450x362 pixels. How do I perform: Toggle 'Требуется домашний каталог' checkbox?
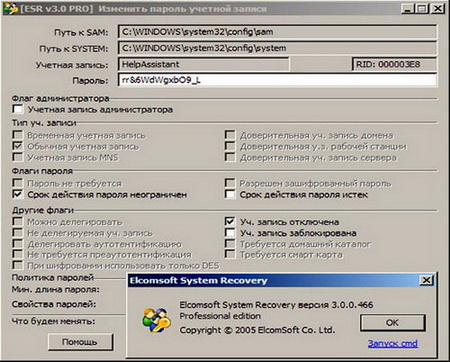pyautogui.click(x=230, y=244)
